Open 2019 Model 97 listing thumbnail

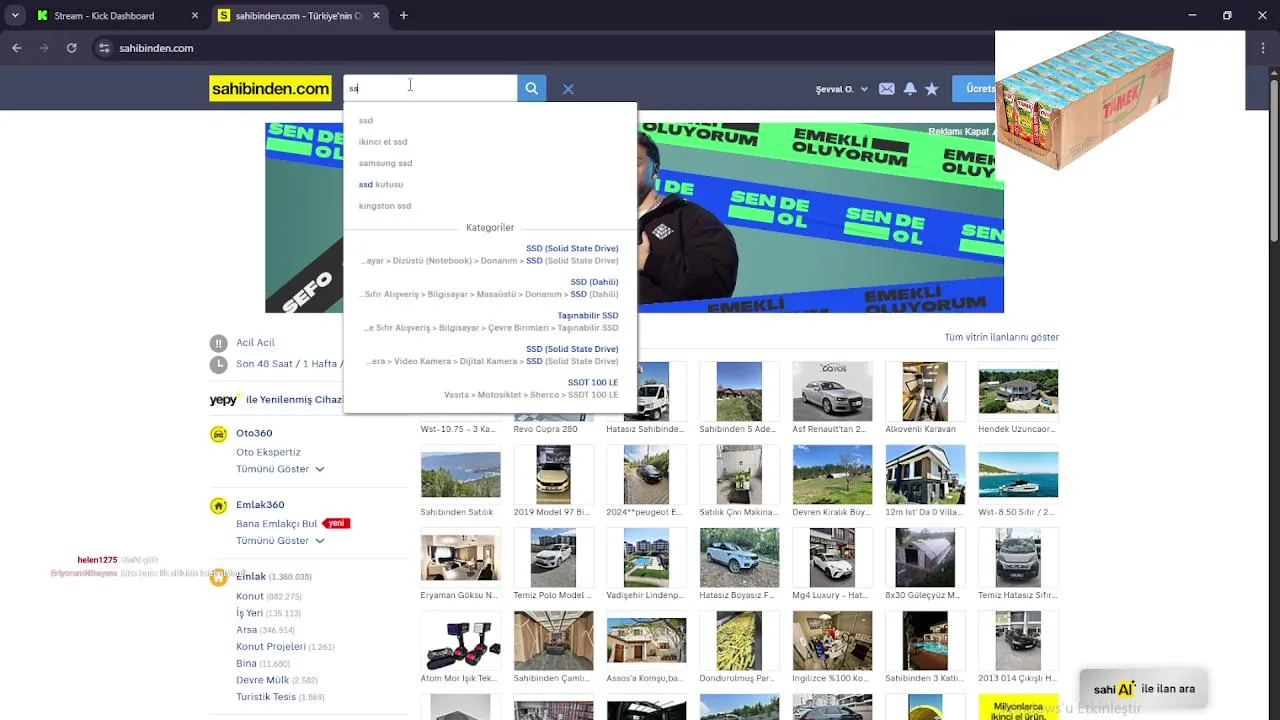coord(553,475)
